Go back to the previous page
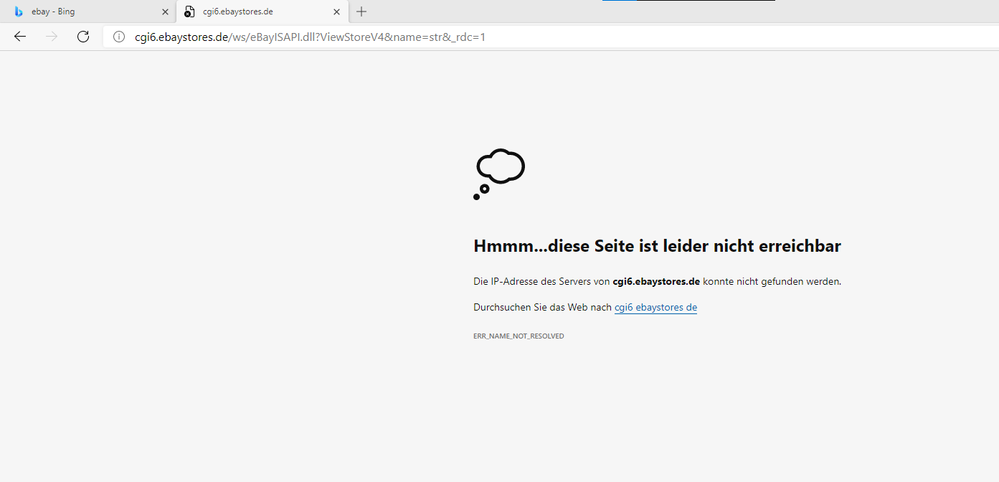This screenshot has width=999, height=482. click(x=20, y=37)
